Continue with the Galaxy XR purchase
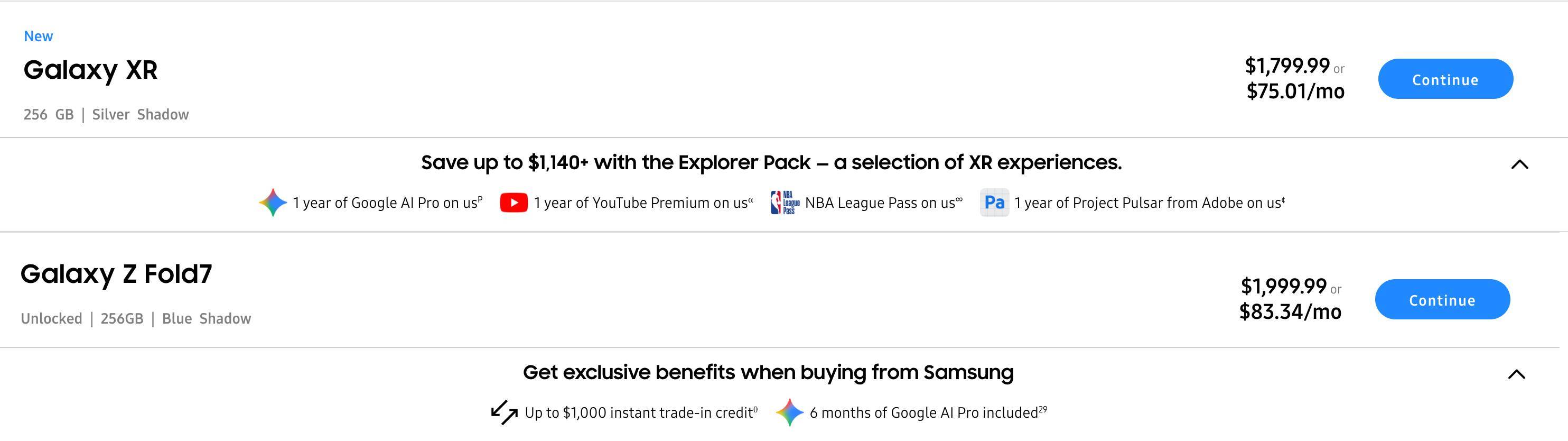 [x=1445, y=79]
